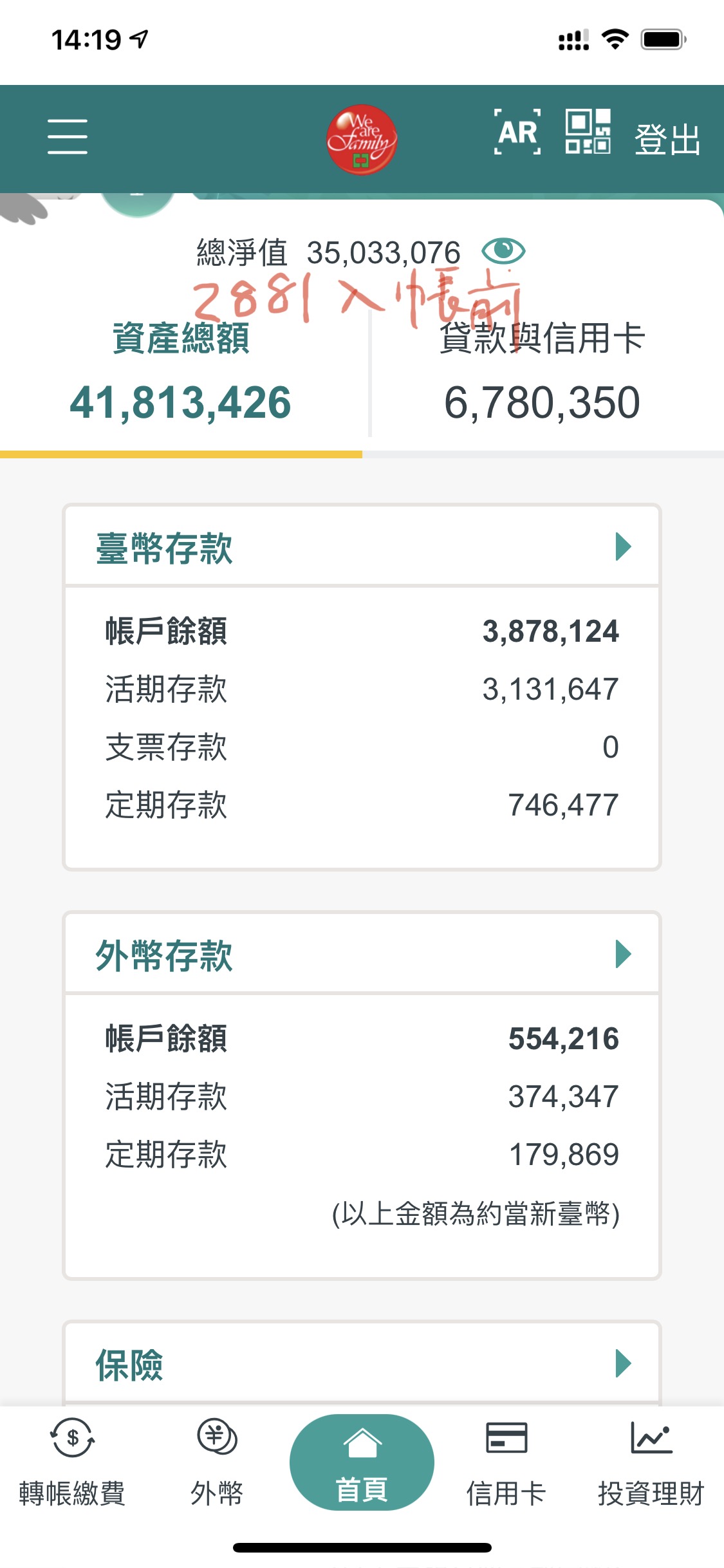
Task: Tap the We are Family logo
Action: (361, 140)
